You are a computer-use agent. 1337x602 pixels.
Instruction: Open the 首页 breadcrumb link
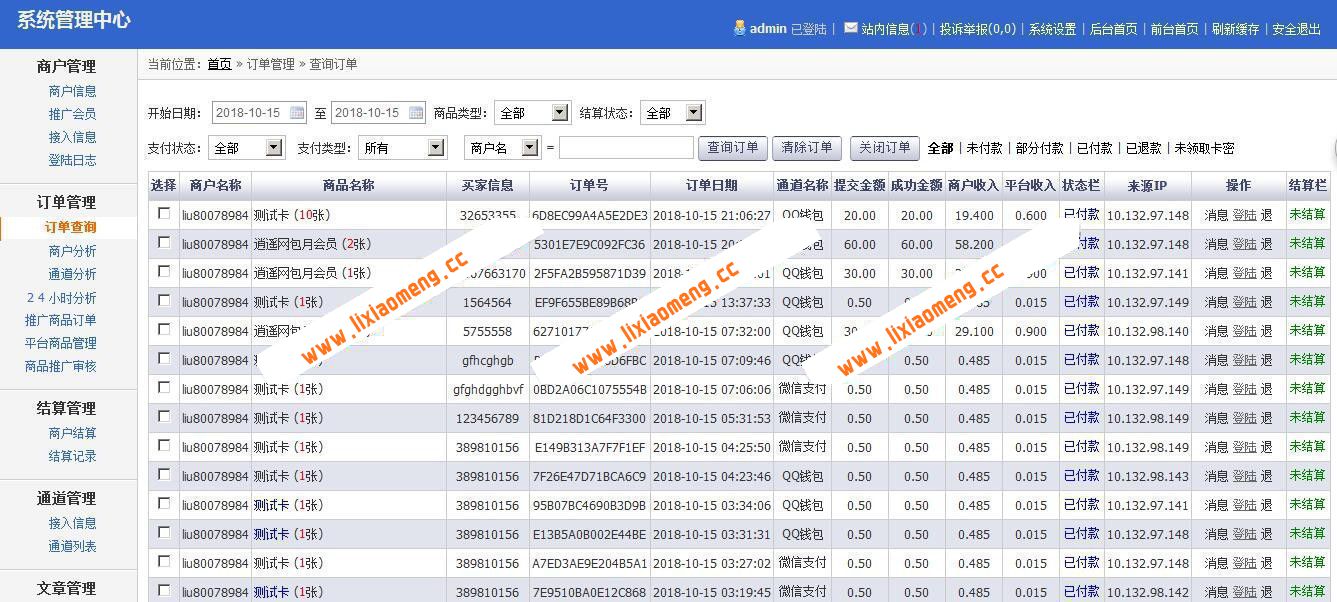click(220, 63)
